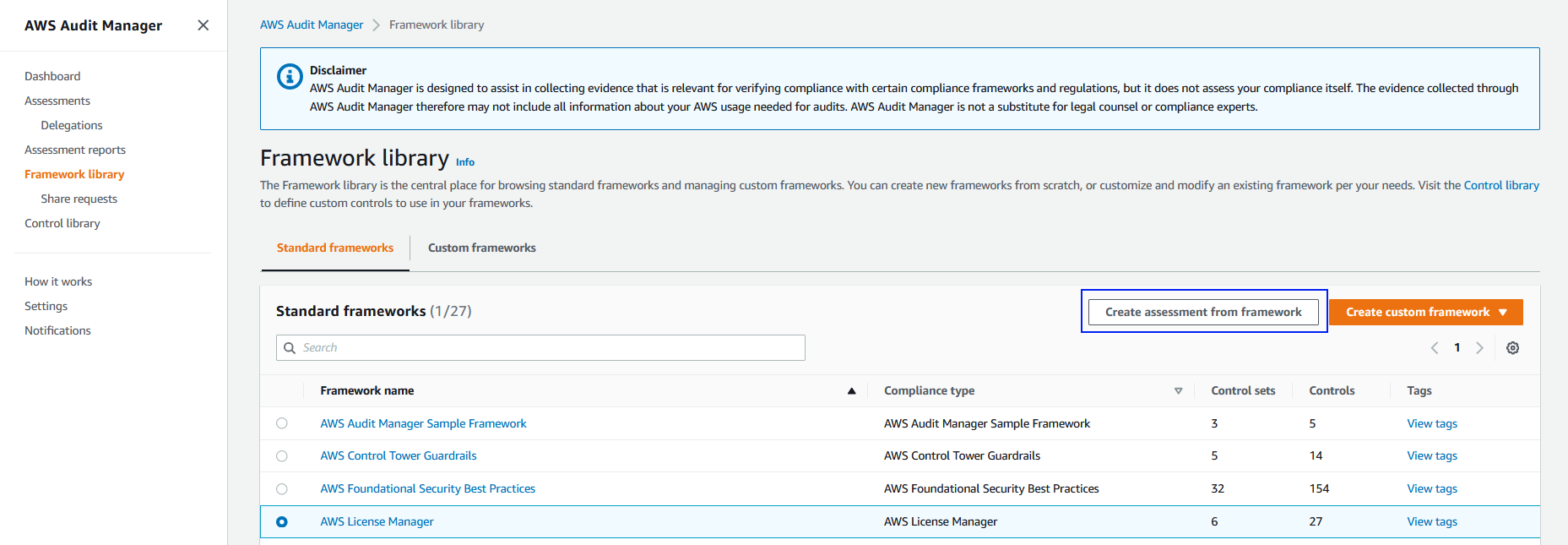1568x545 pixels.
Task: Sort by Compliance type arrow
Action: (1178, 391)
